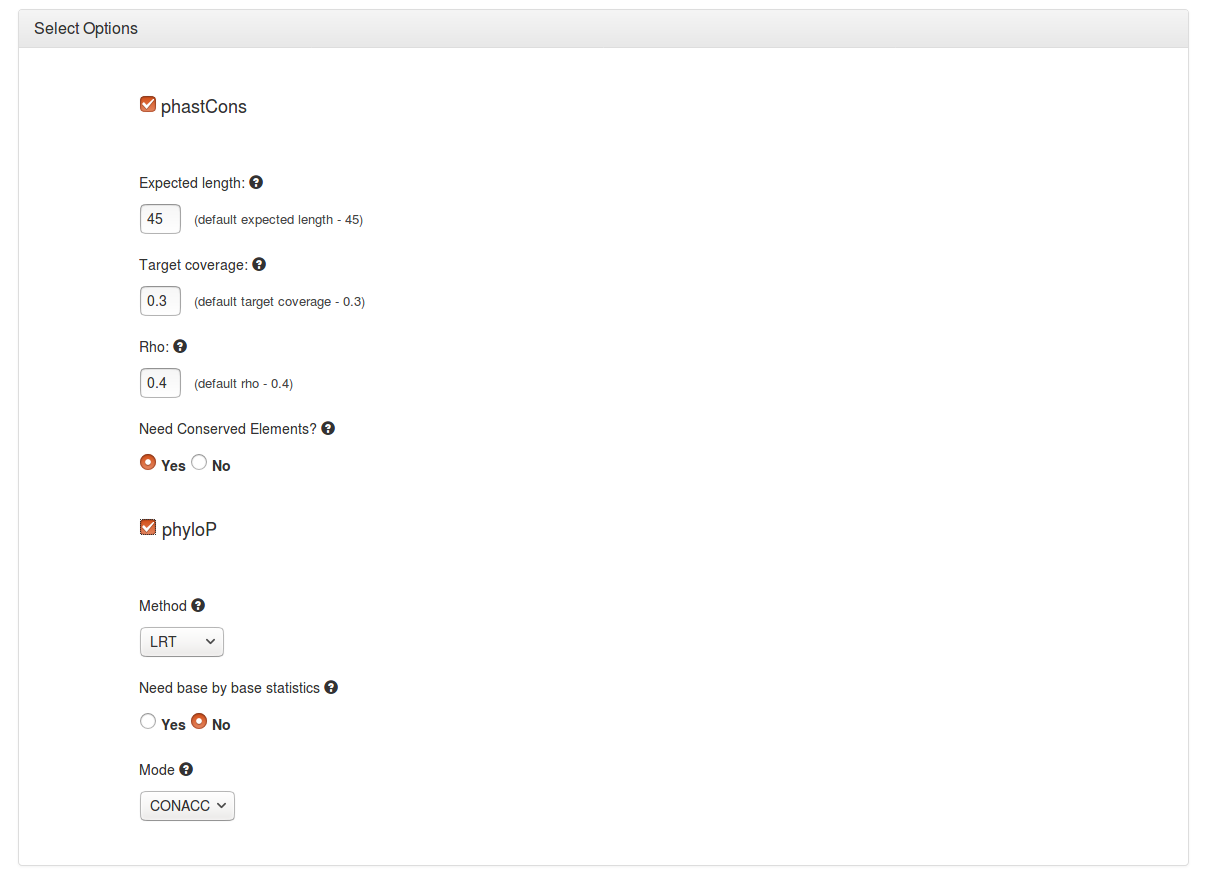
Task: Click the phyloP label text
Action: tap(189, 529)
